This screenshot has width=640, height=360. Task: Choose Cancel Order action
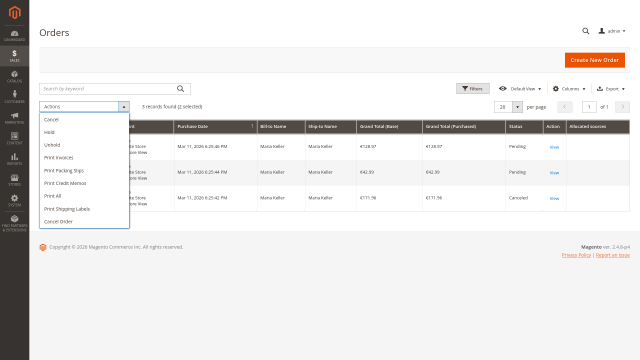coord(84,222)
